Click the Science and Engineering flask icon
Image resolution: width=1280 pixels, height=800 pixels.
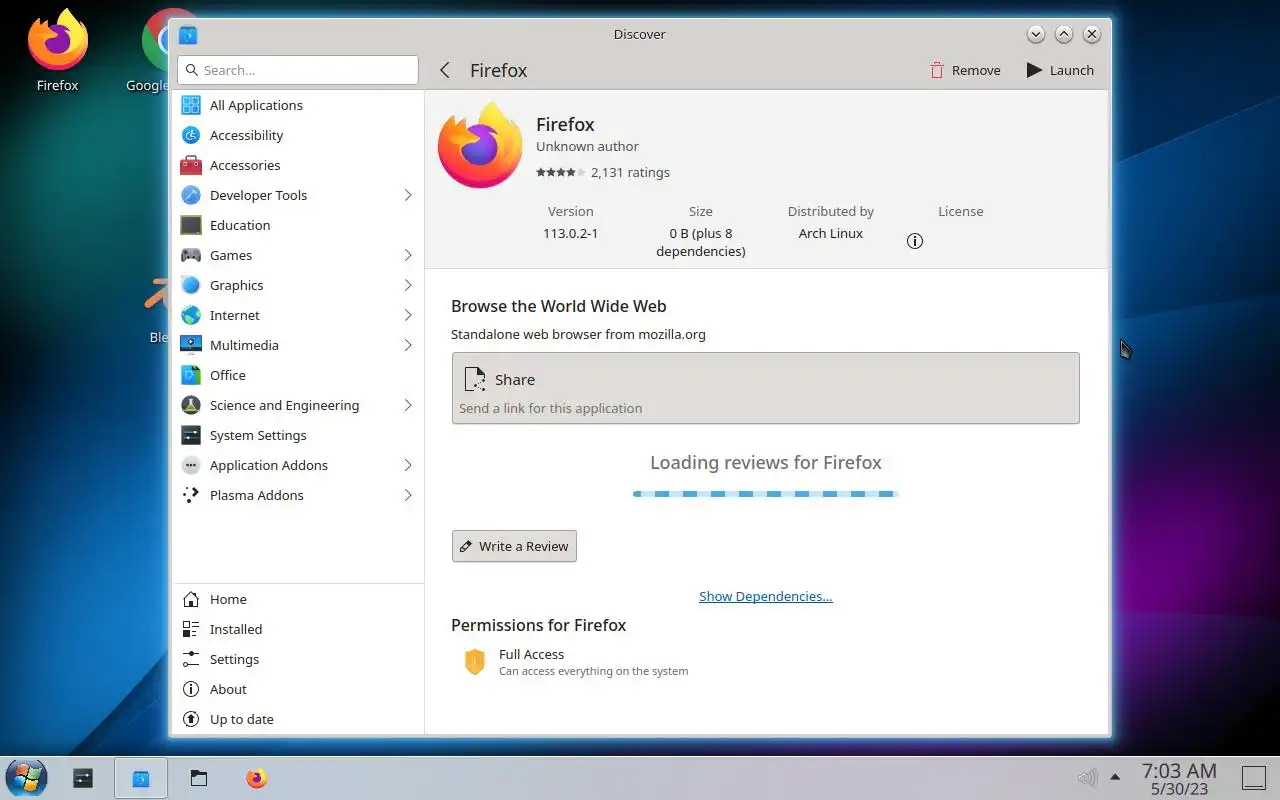point(191,405)
